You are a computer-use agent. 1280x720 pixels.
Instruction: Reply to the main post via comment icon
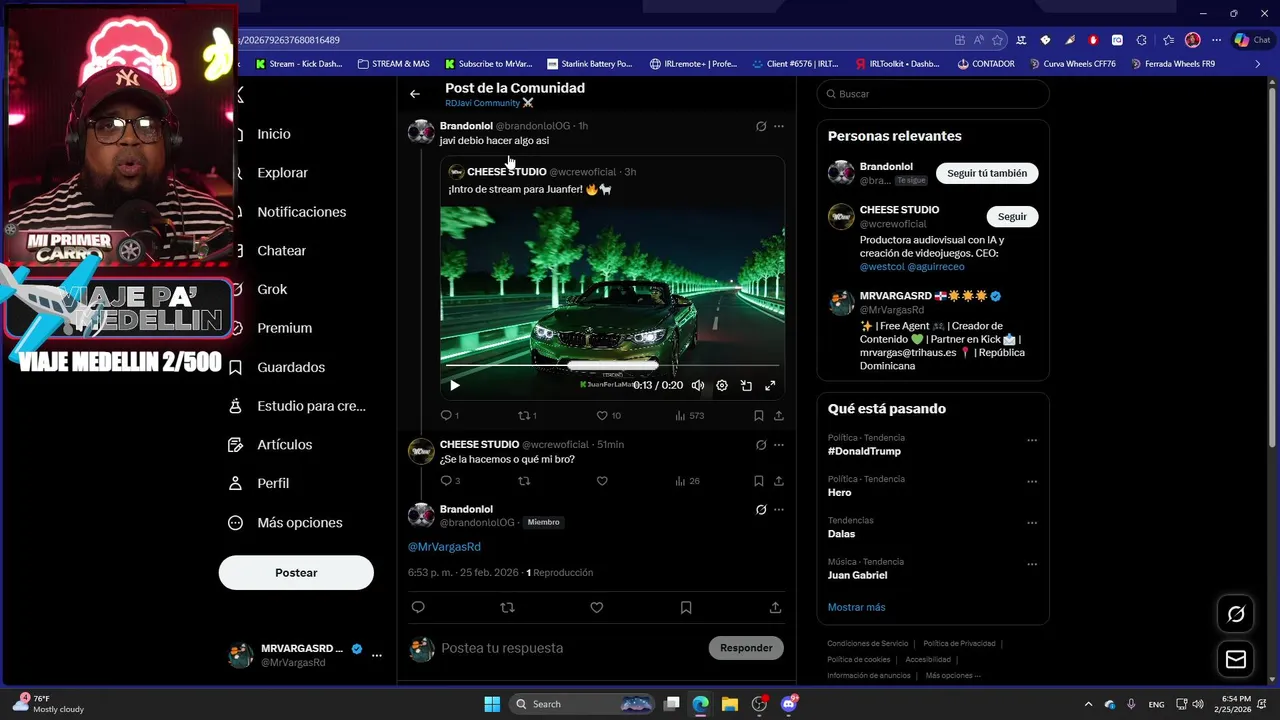pyautogui.click(x=418, y=607)
